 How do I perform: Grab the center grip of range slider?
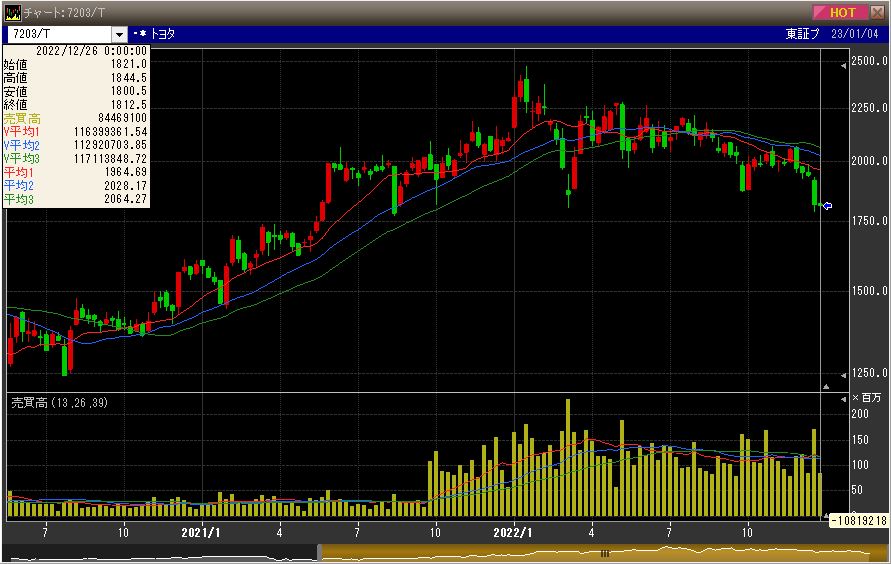pyautogui.click(x=604, y=552)
